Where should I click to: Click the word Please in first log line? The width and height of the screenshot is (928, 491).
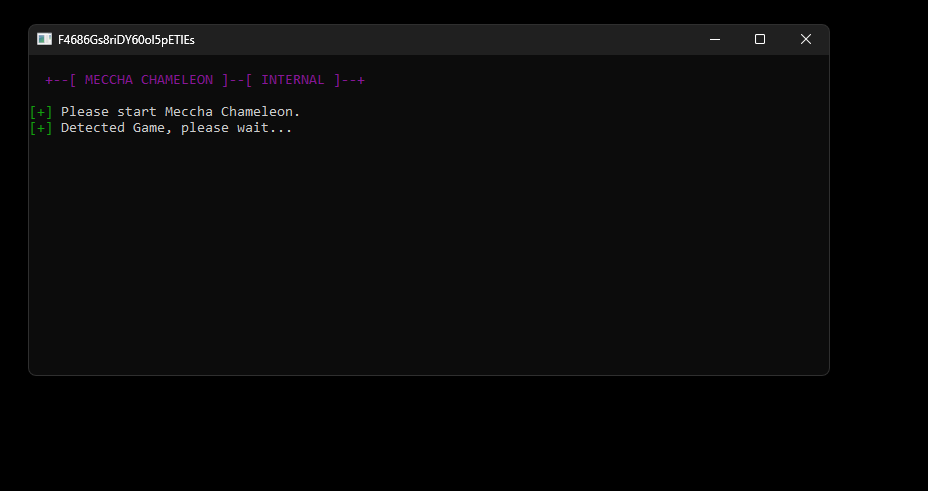[85, 112]
